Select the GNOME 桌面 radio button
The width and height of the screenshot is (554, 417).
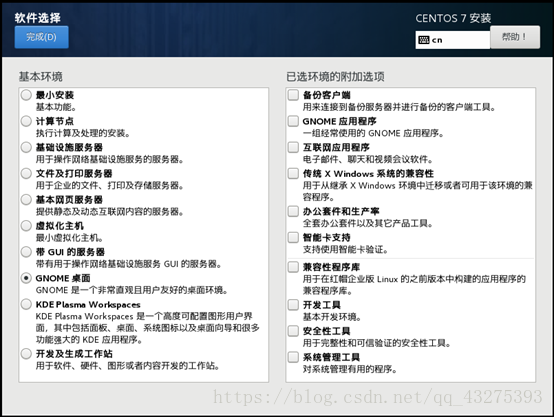point(26,278)
